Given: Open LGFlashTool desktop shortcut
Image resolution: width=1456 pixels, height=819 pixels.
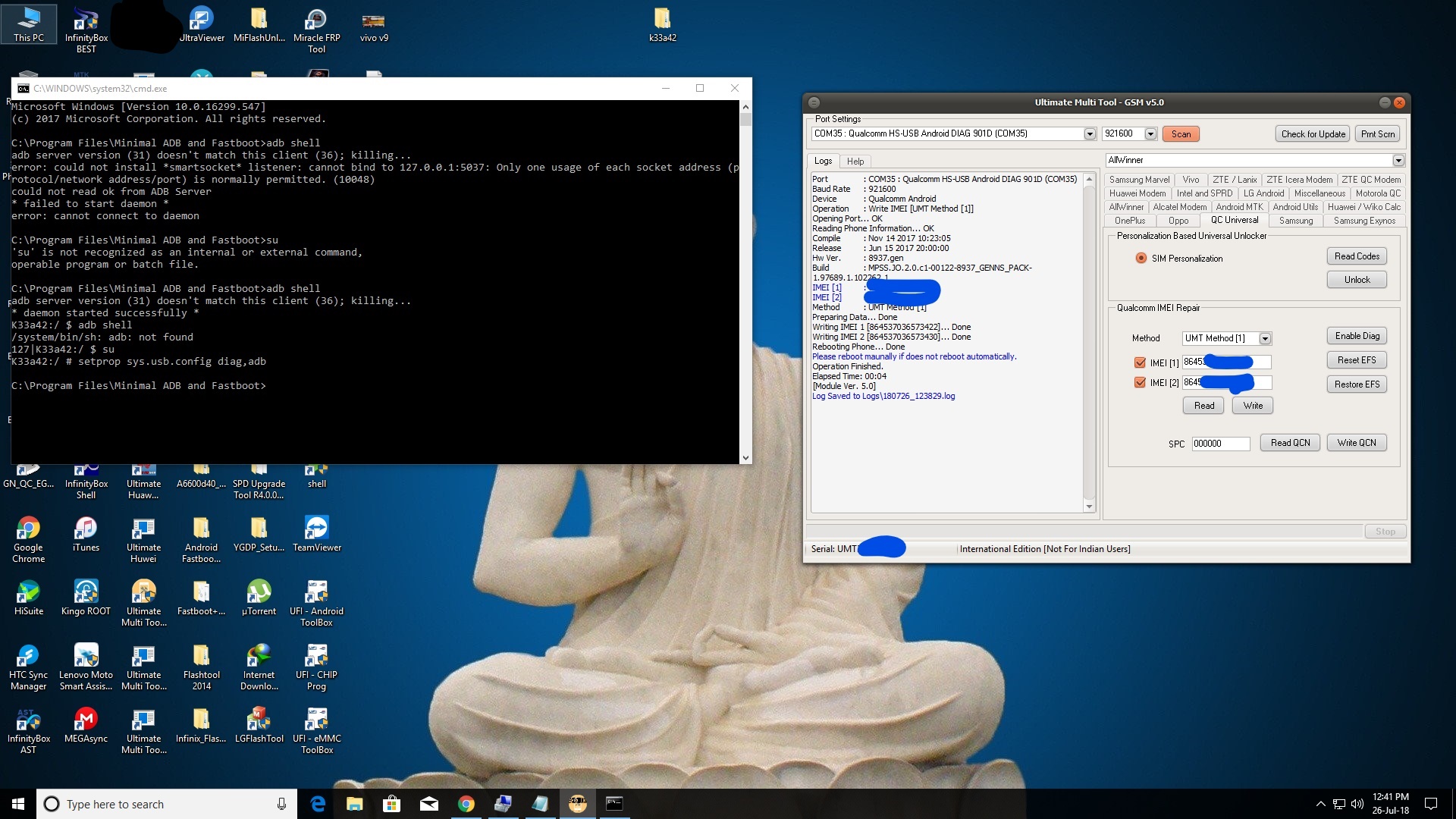Looking at the screenshot, I should (259, 726).
